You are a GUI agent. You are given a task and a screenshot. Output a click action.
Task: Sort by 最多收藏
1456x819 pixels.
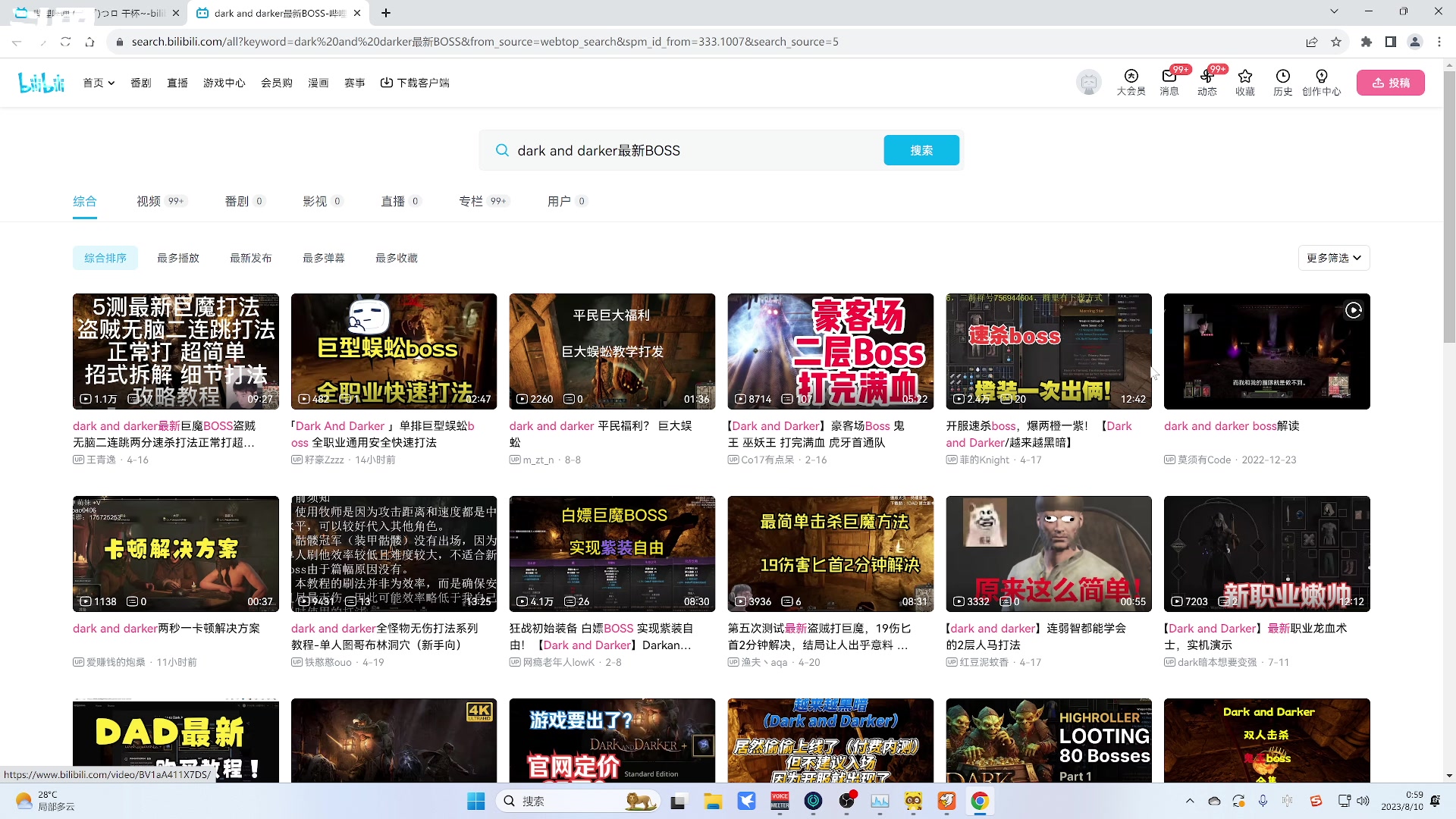397,258
